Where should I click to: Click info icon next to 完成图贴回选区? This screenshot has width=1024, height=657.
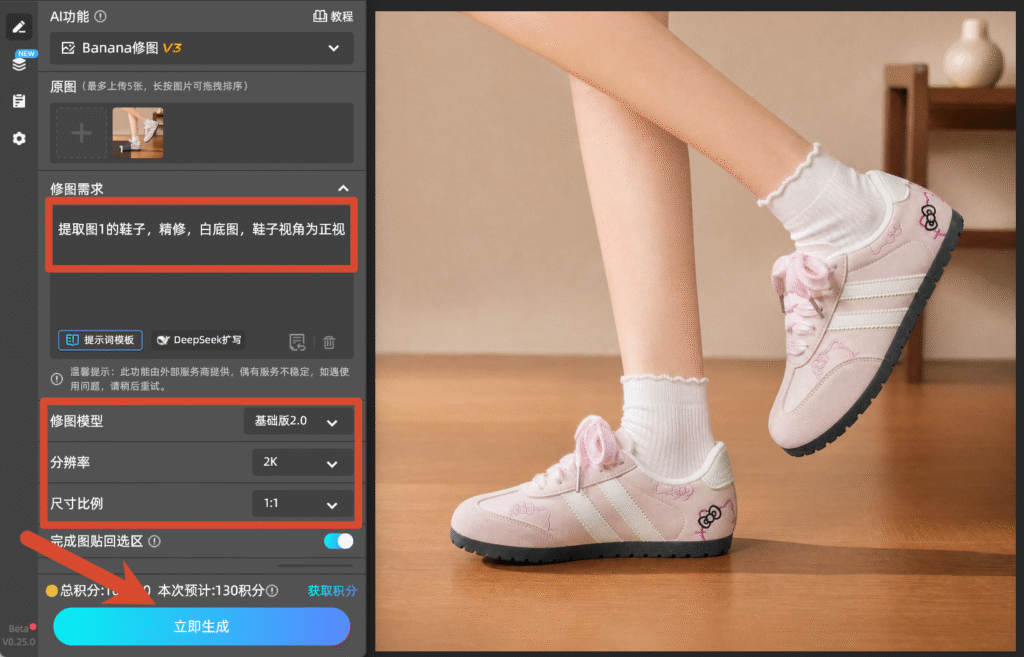click(x=155, y=541)
